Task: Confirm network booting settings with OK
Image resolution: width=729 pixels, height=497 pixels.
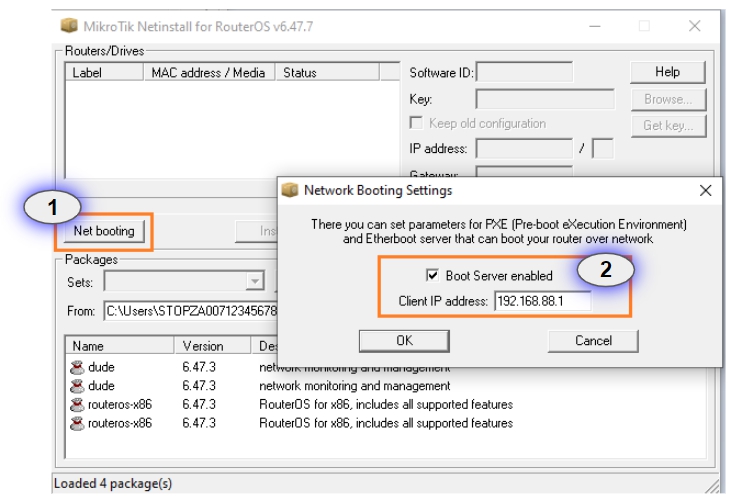Action: pyautogui.click(x=404, y=341)
